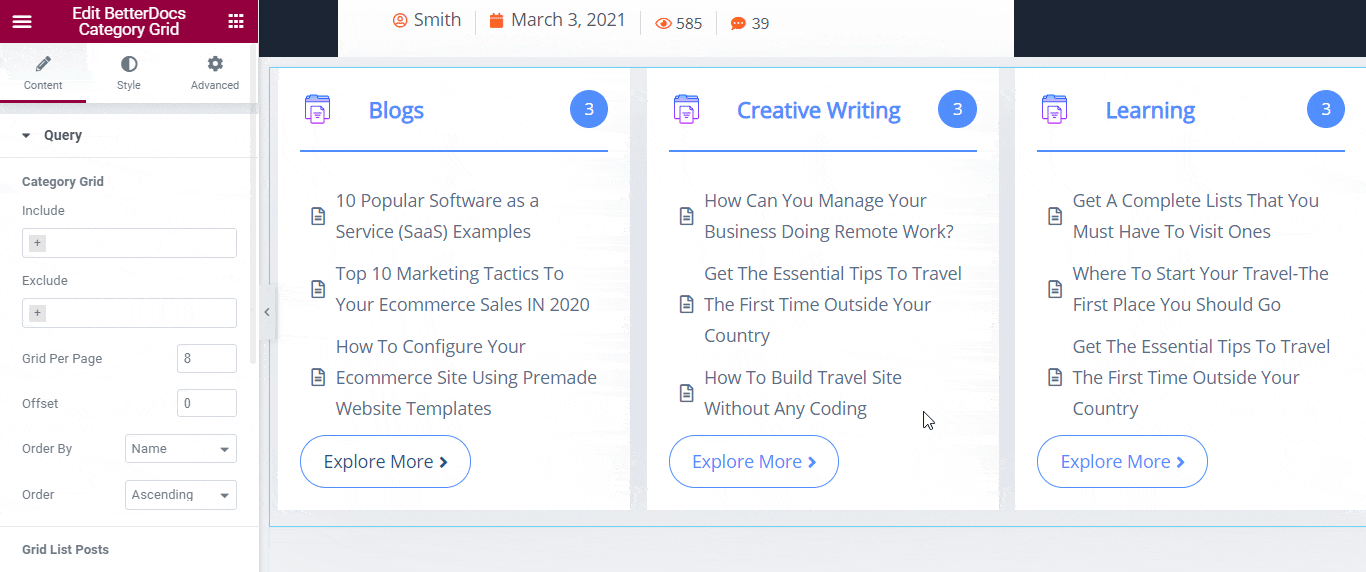The width and height of the screenshot is (1366, 572).
Task: Click the views eye icon
Action: coord(663,23)
